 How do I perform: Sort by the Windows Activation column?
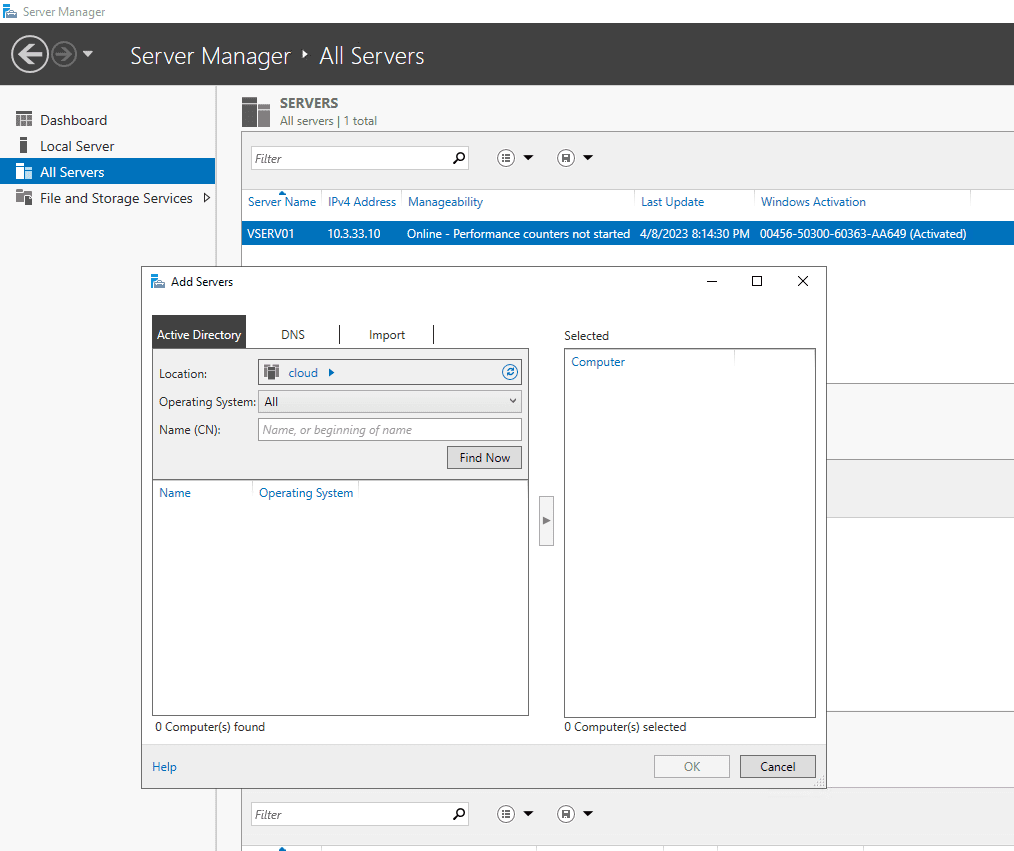tap(813, 202)
